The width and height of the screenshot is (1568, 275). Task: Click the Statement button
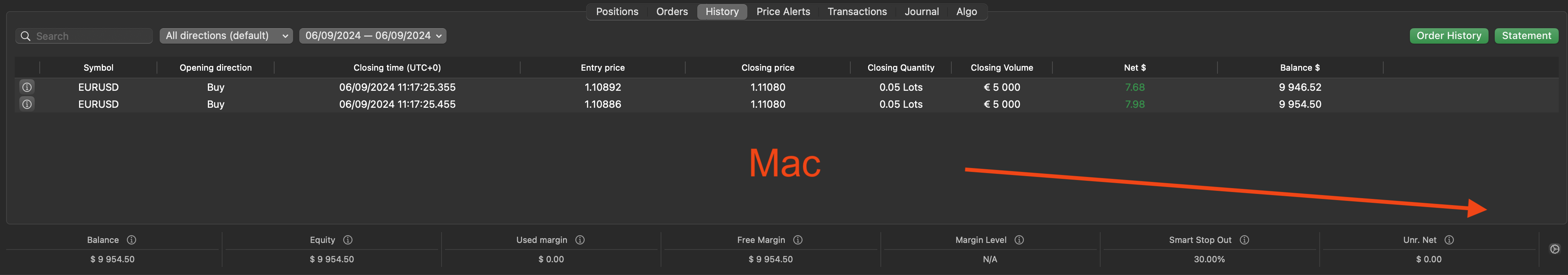(x=1526, y=36)
